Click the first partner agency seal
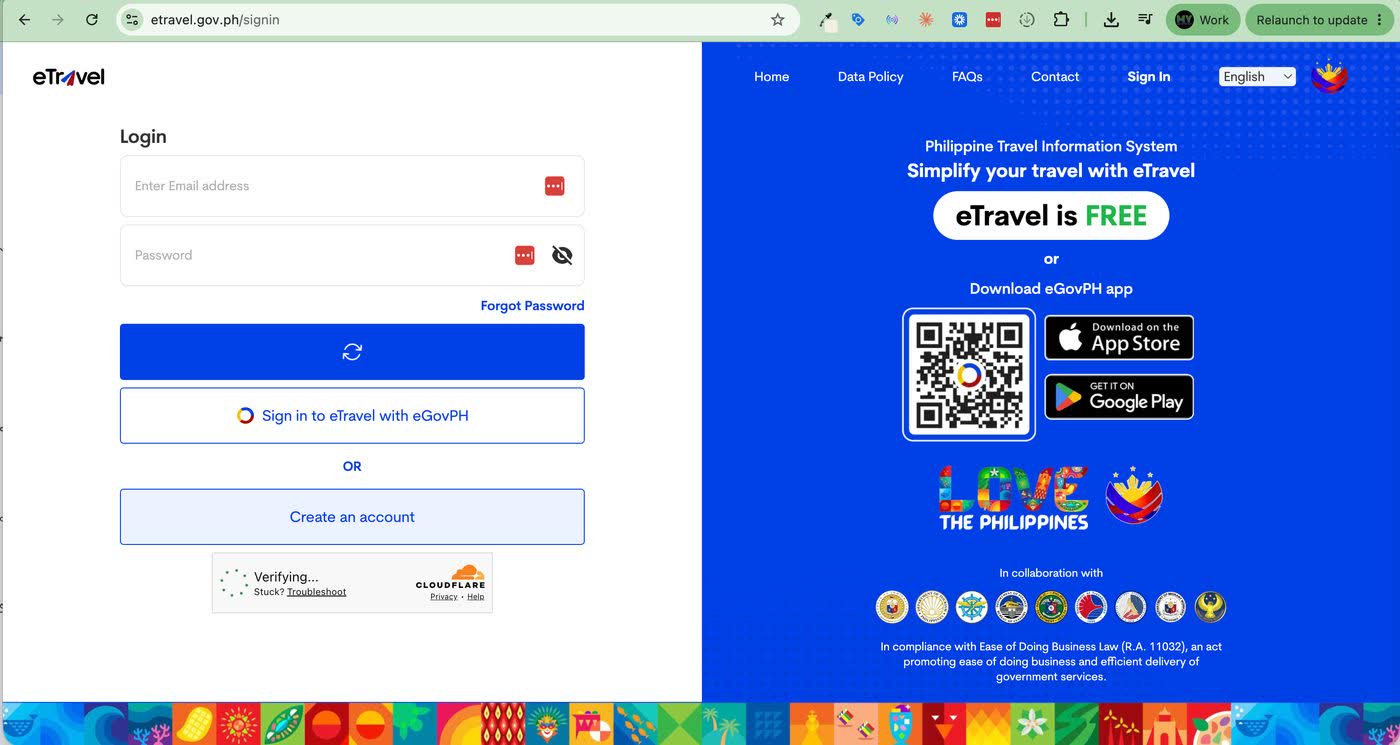 [x=891, y=606]
